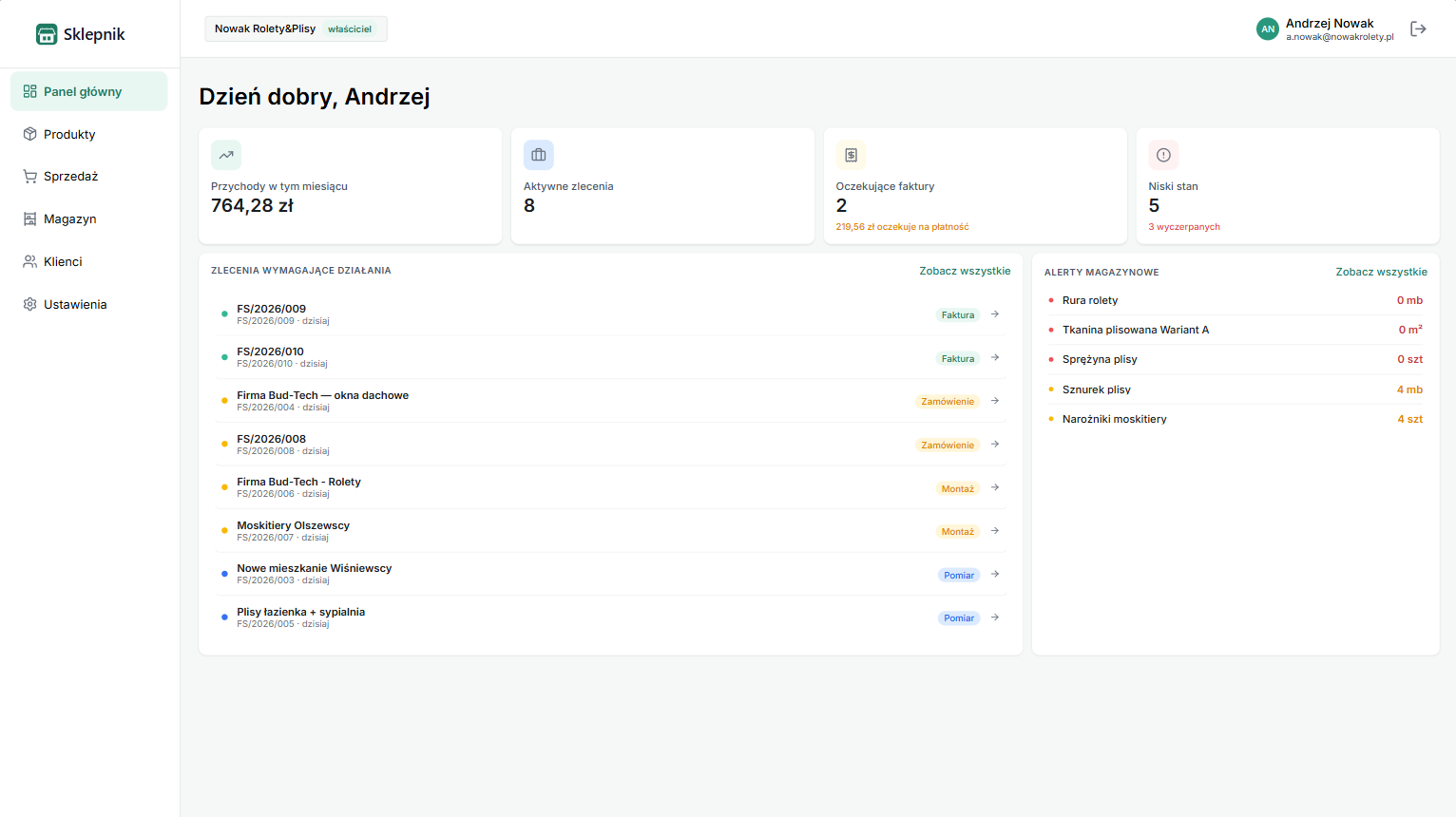This screenshot has width=1456, height=817.
Task: Click the logout icon next to the user profile
Action: 1418,29
